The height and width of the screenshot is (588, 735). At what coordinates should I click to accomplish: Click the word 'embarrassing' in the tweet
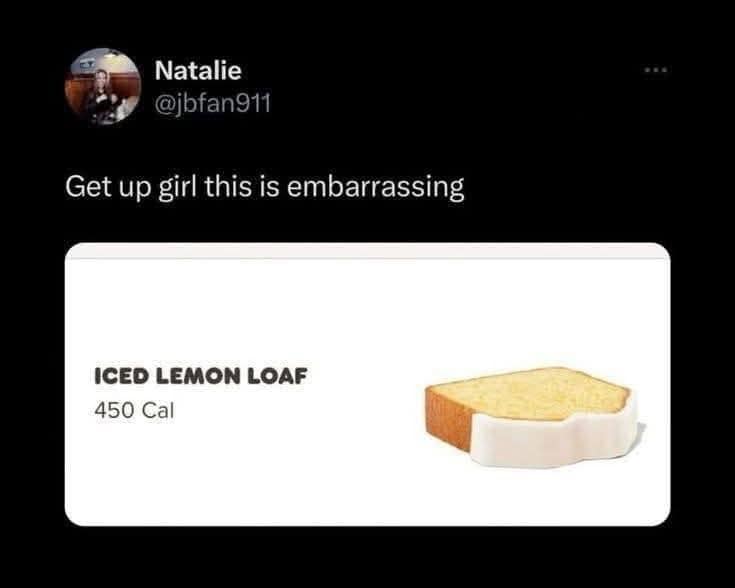(375, 188)
